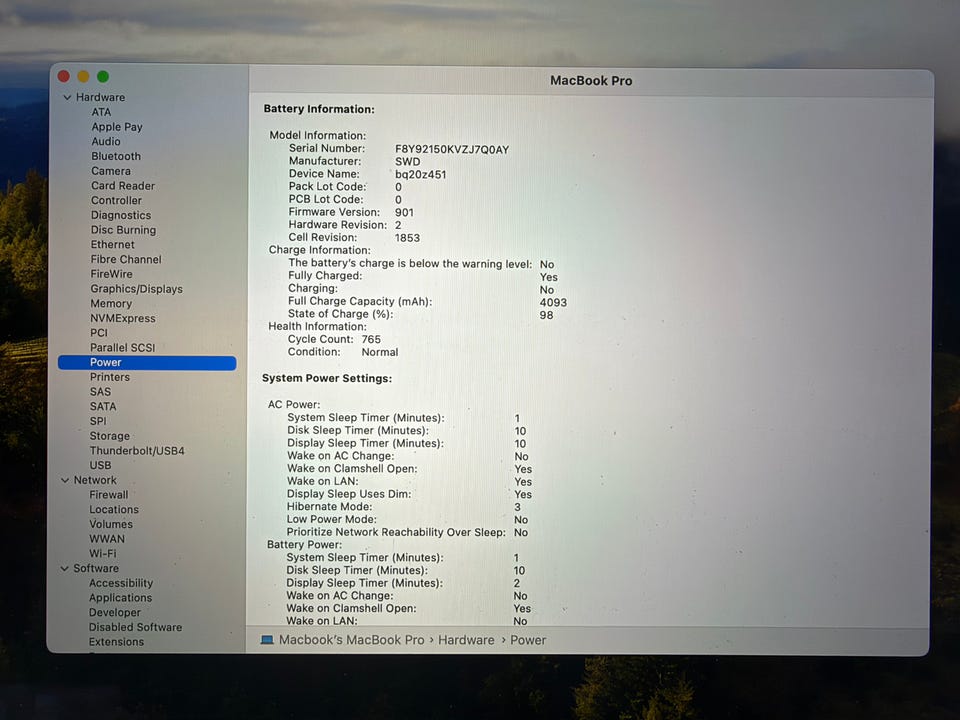
Task: Close the MacBook Pro window
Action: (x=64, y=76)
